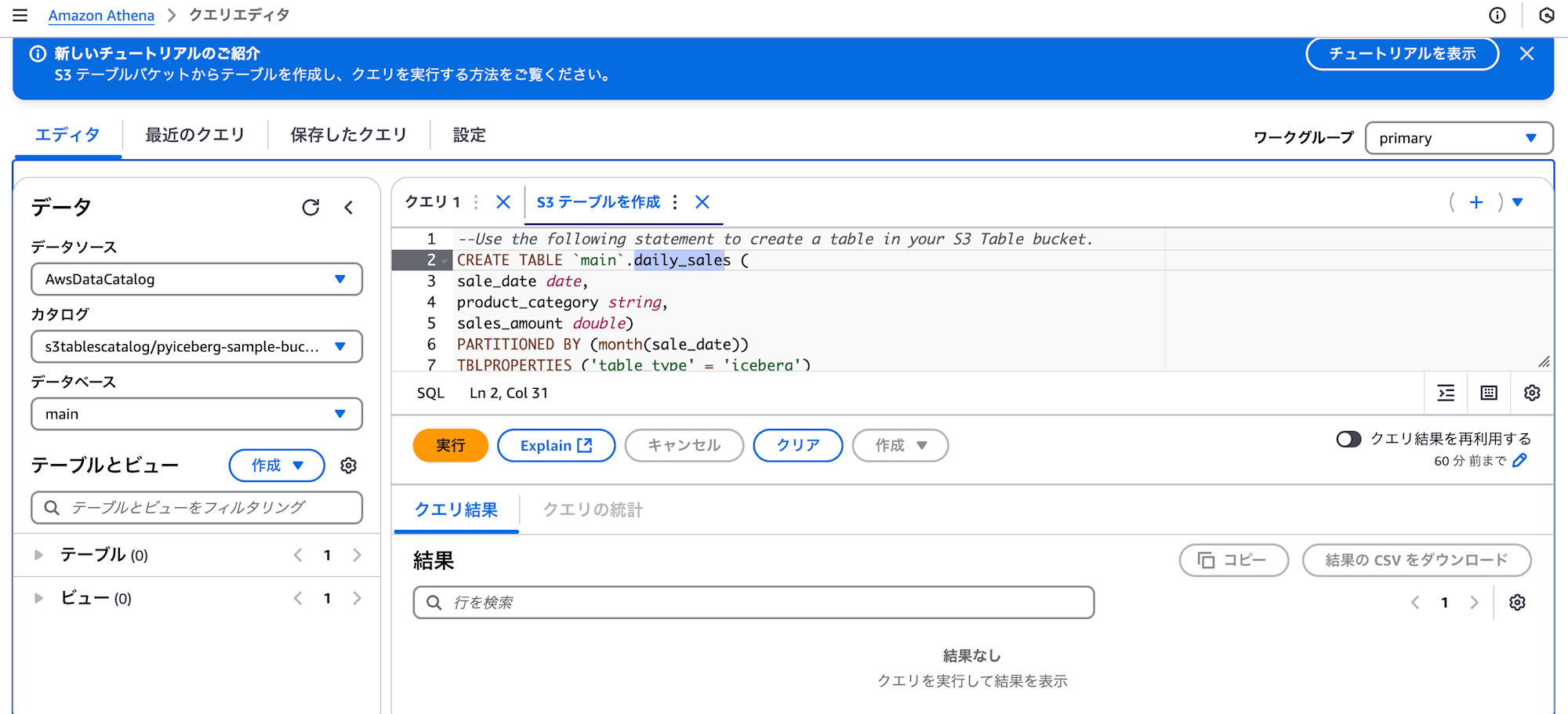
Task: Click the テーブルとビューをフィルタリング search field
Action: [x=196, y=508]
